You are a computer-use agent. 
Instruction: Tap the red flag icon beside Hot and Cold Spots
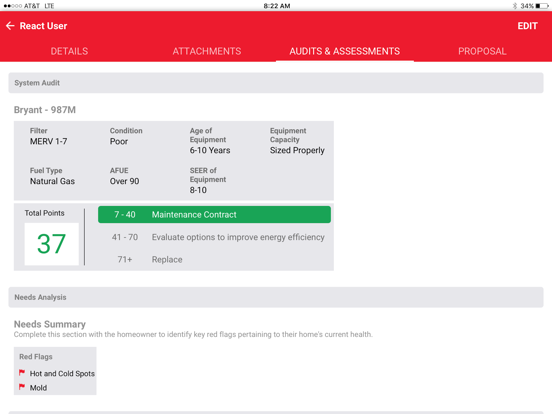(22, 372)
